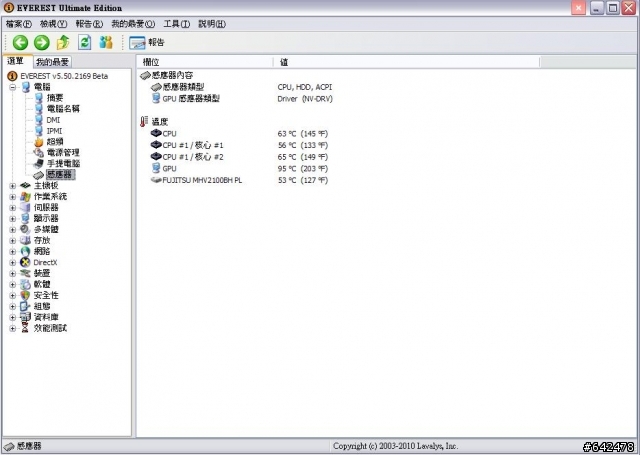Open the 檢視(V) menu

[53, 24]
